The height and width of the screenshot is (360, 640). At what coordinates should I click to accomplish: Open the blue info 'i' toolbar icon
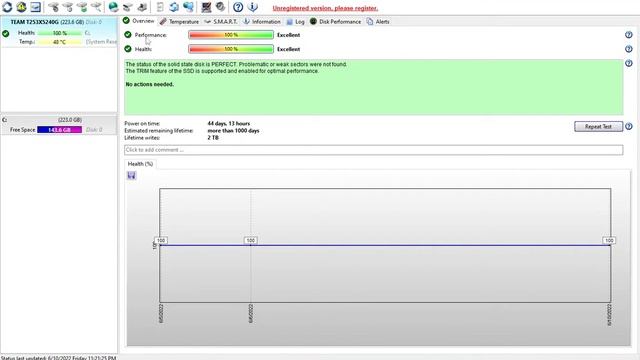(x=253, y=7)
